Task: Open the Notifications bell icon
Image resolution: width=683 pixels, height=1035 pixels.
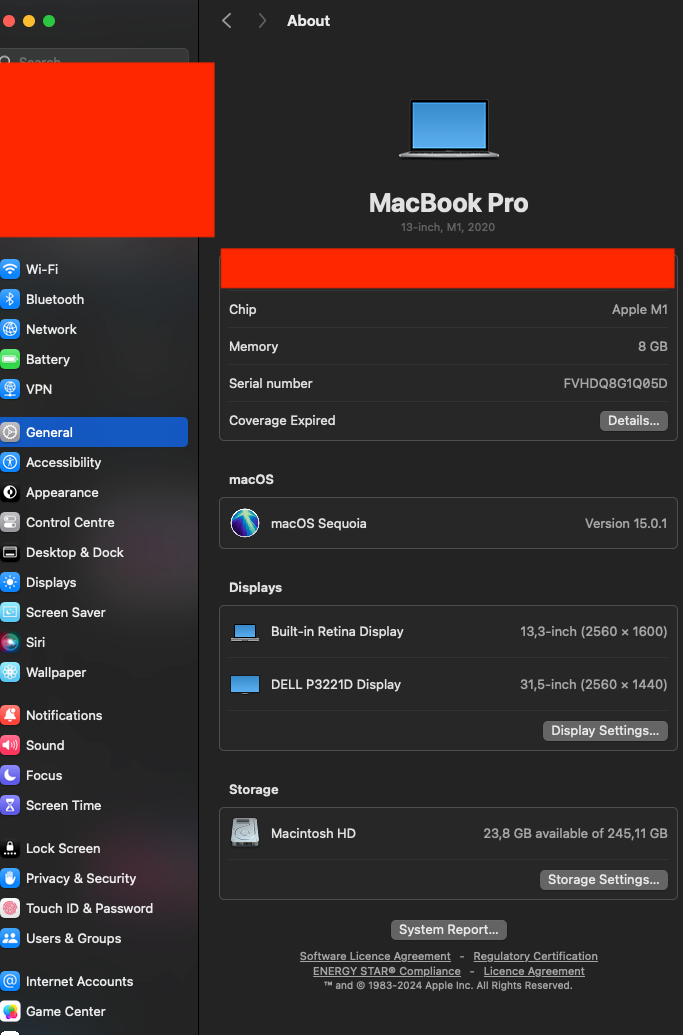Action: point(10,716)
